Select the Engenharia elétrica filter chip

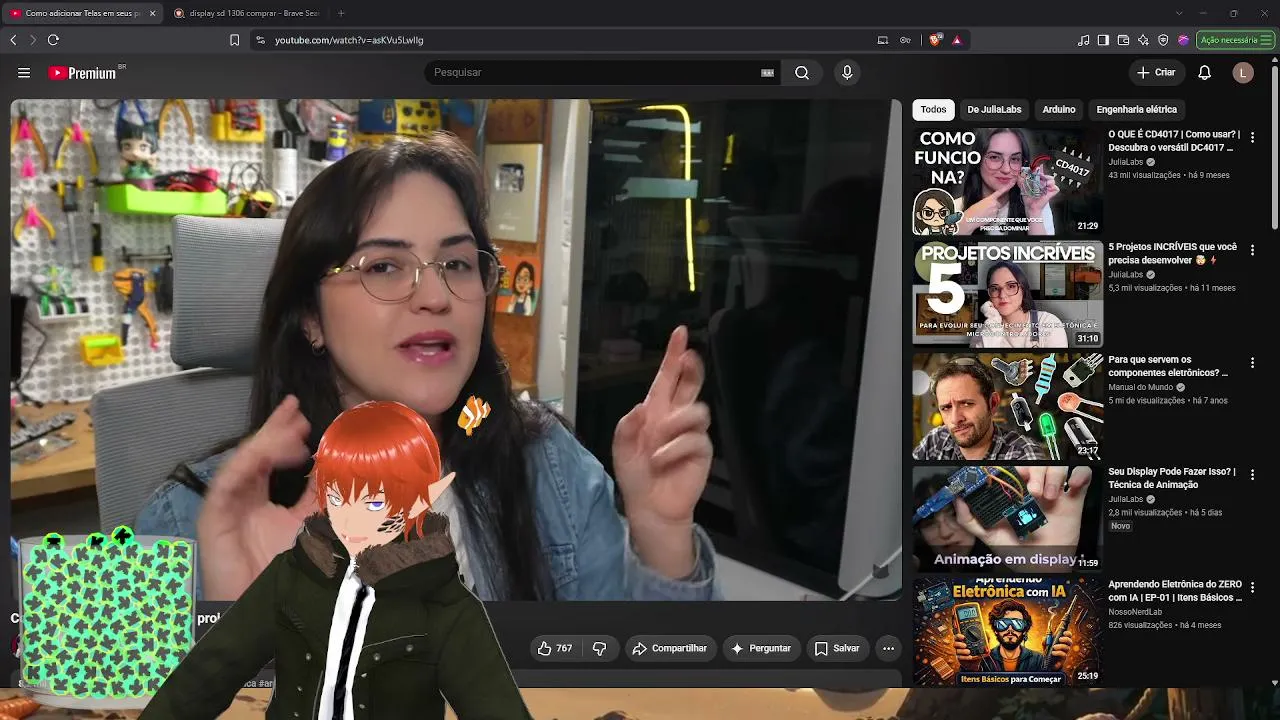(x=1137, y=110)
